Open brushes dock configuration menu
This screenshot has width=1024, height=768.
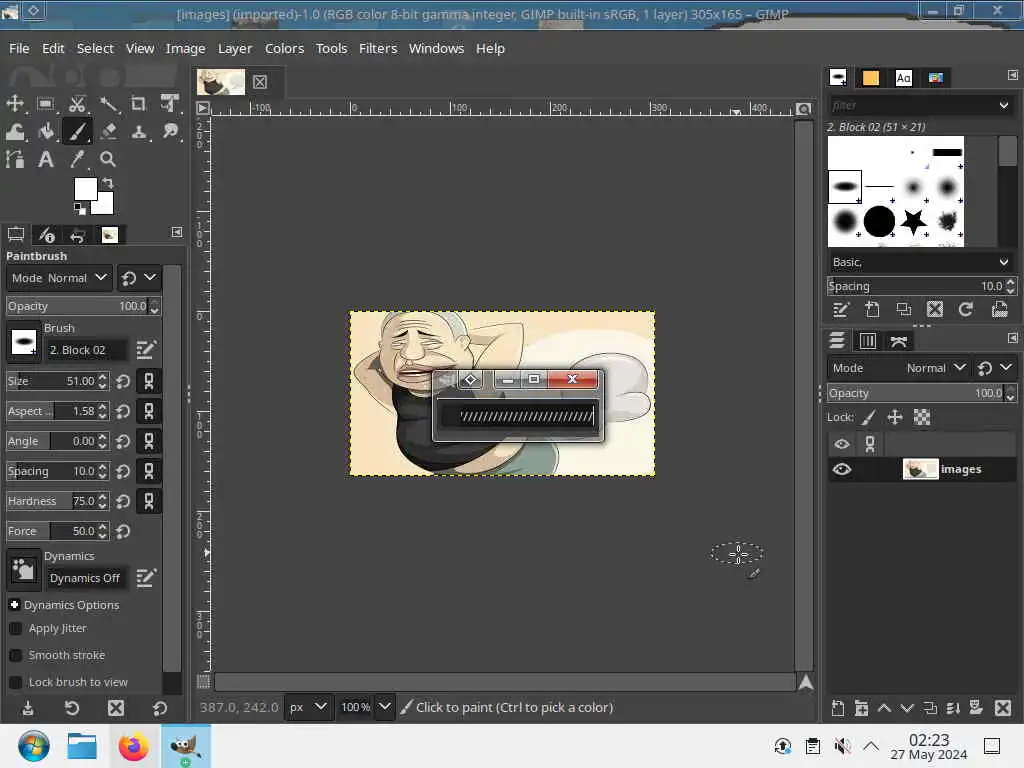(1012, 76)
